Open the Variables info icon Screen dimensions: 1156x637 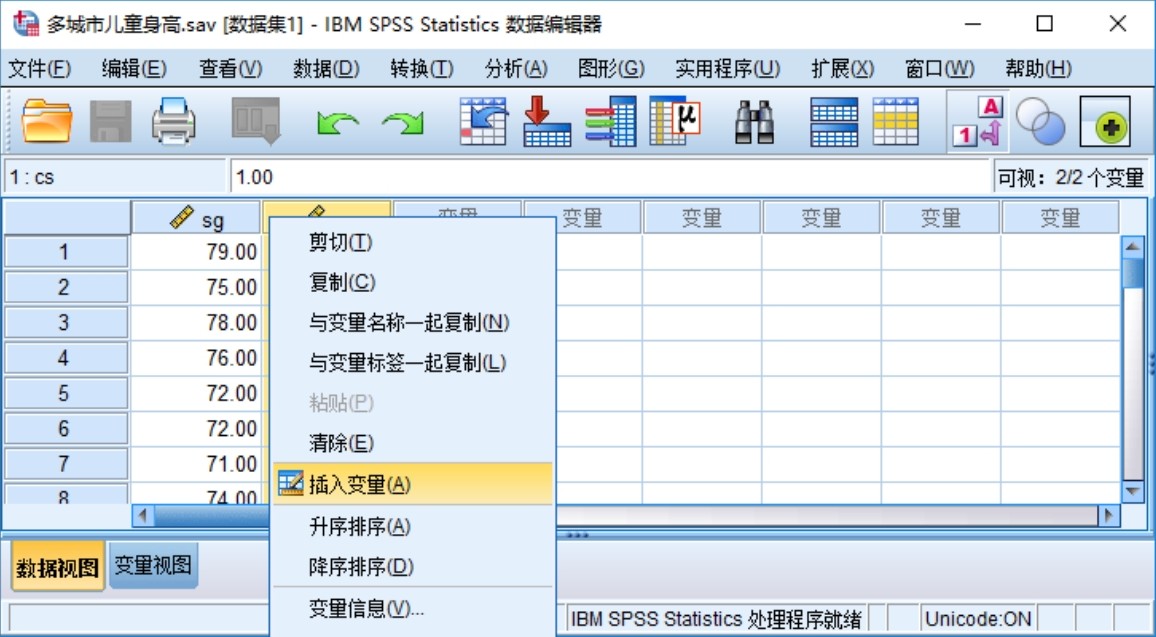[x=611, y=121]
